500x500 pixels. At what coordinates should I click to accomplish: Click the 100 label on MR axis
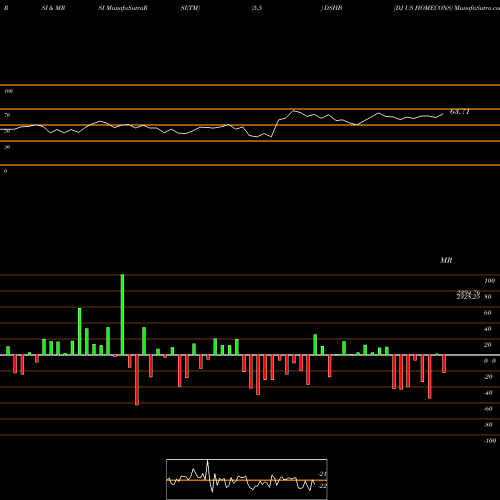(489, 281)
